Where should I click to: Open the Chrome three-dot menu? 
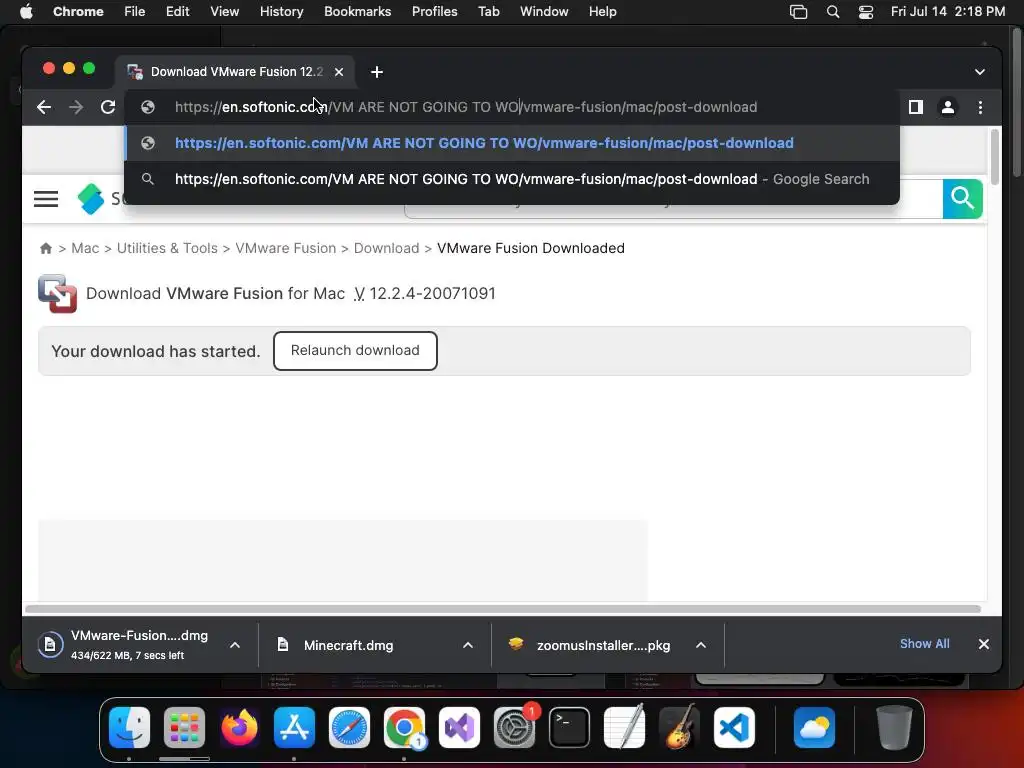click(980, 107)
